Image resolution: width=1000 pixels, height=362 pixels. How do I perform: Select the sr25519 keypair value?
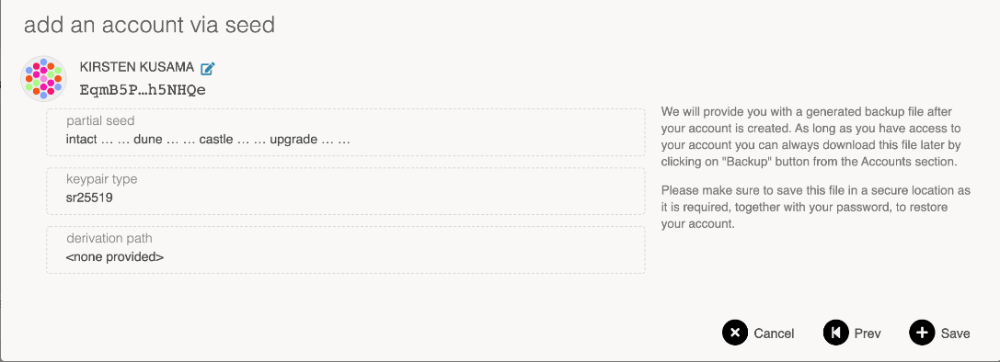point(89,198)
